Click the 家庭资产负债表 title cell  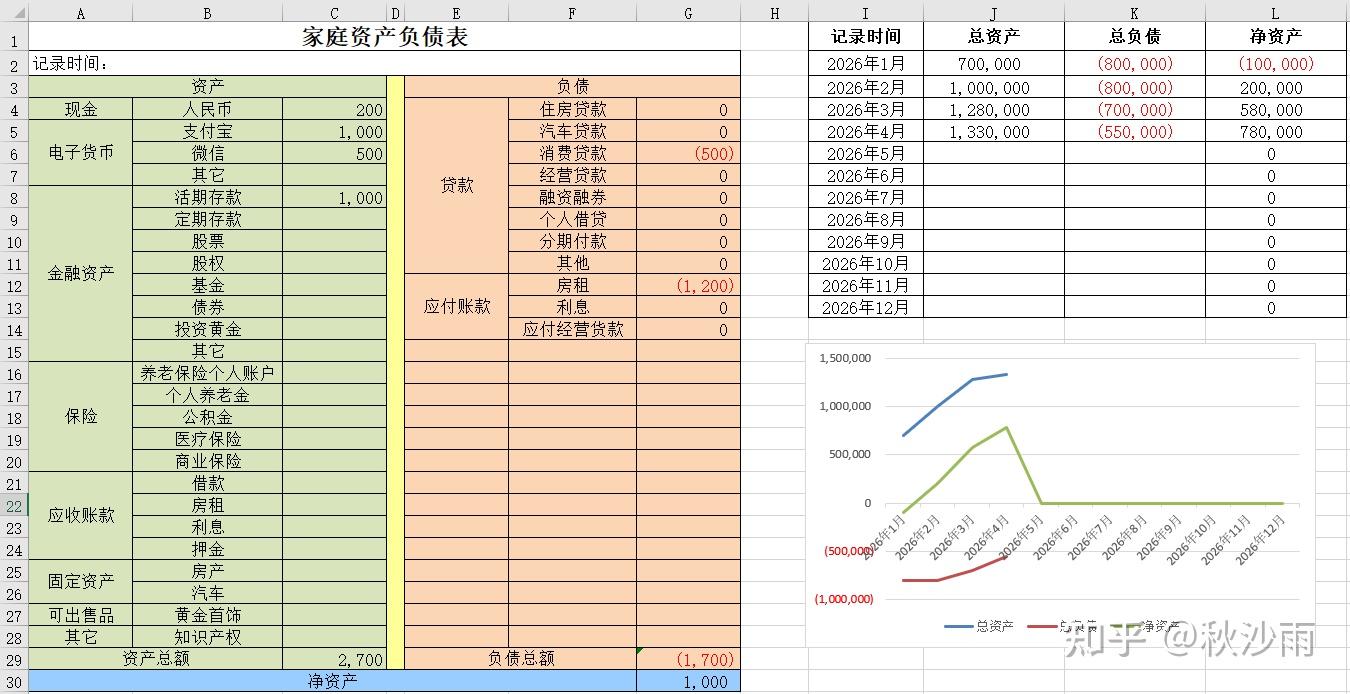pos(385,35)
